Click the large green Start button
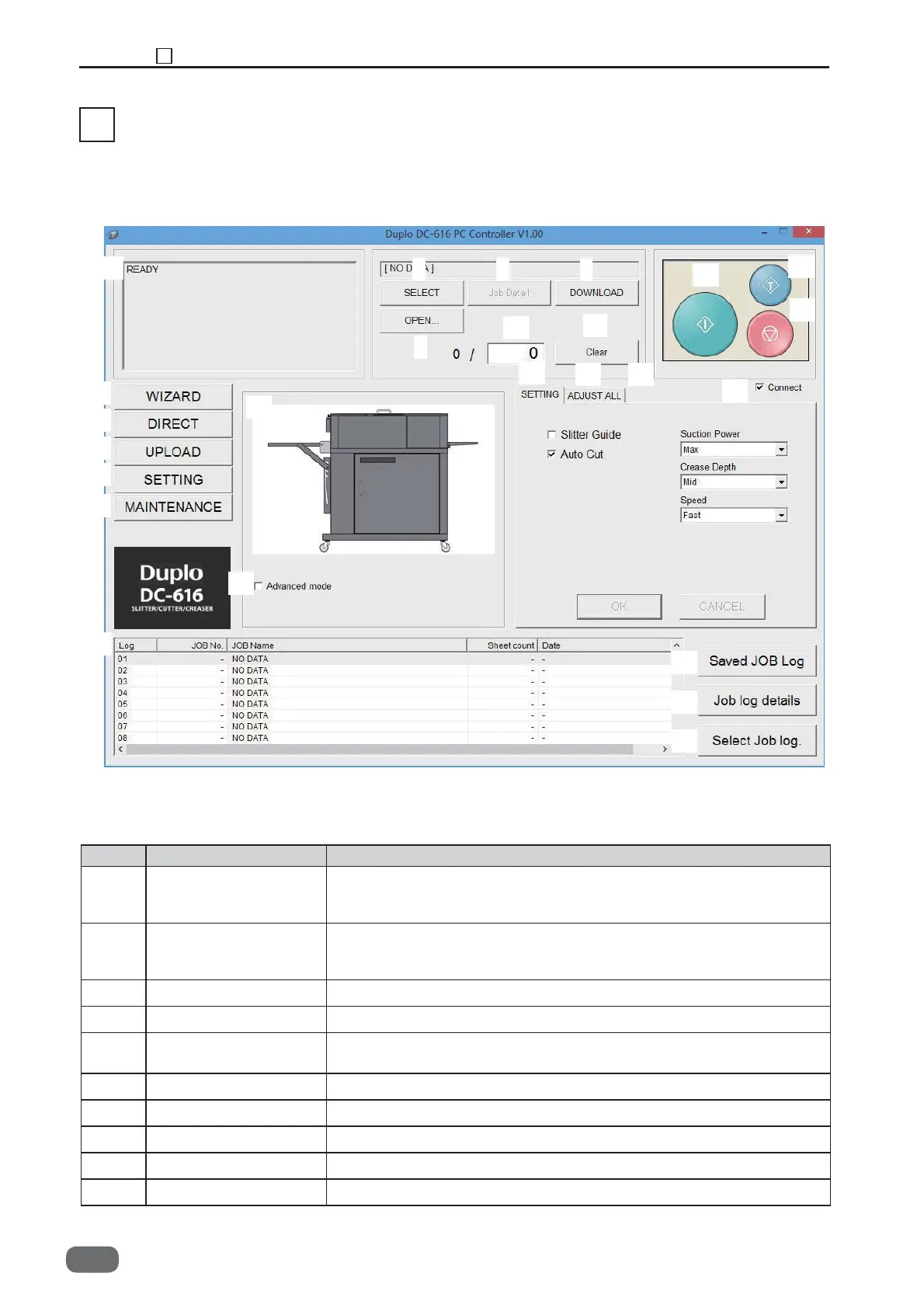Image resolution: width=924 pixels, height=1308 pixels. [704, 324]
